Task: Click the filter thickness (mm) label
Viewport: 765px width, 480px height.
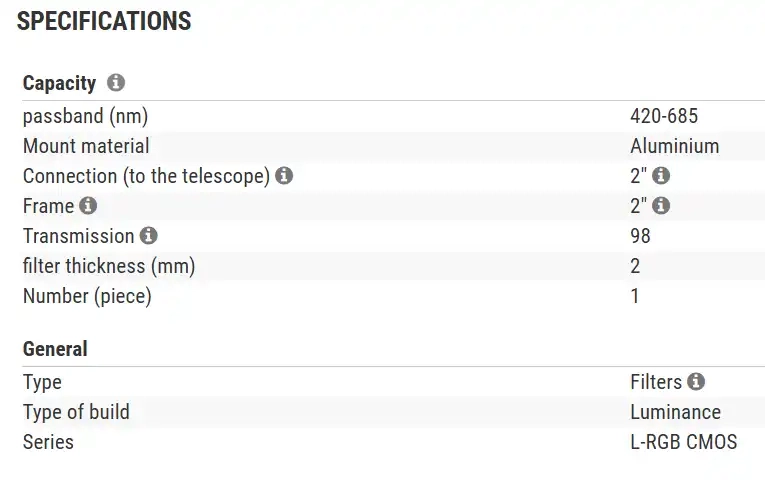Action: click(109, 266)
